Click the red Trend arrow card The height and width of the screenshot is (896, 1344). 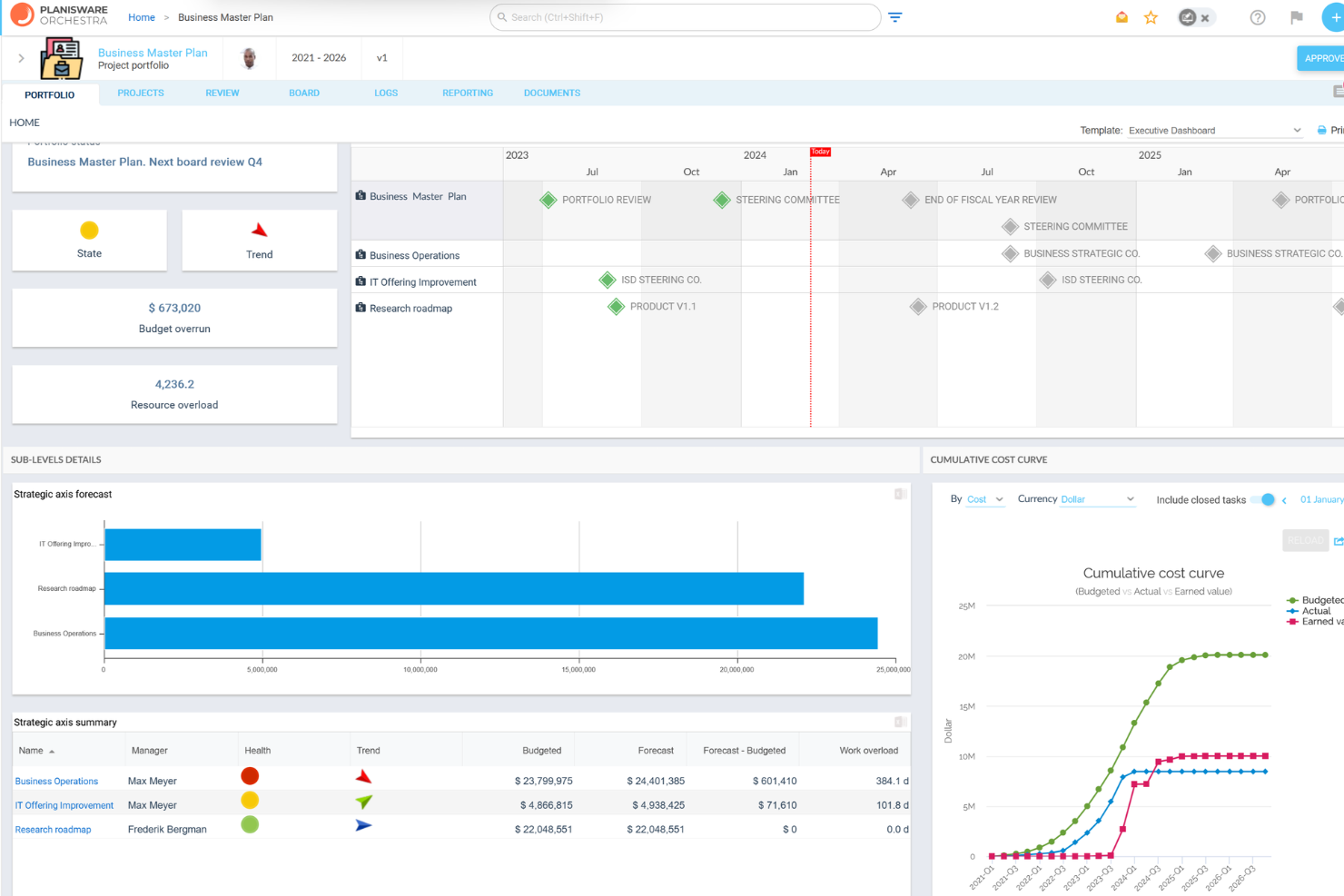pyautogui.click(x=260, y=230)
